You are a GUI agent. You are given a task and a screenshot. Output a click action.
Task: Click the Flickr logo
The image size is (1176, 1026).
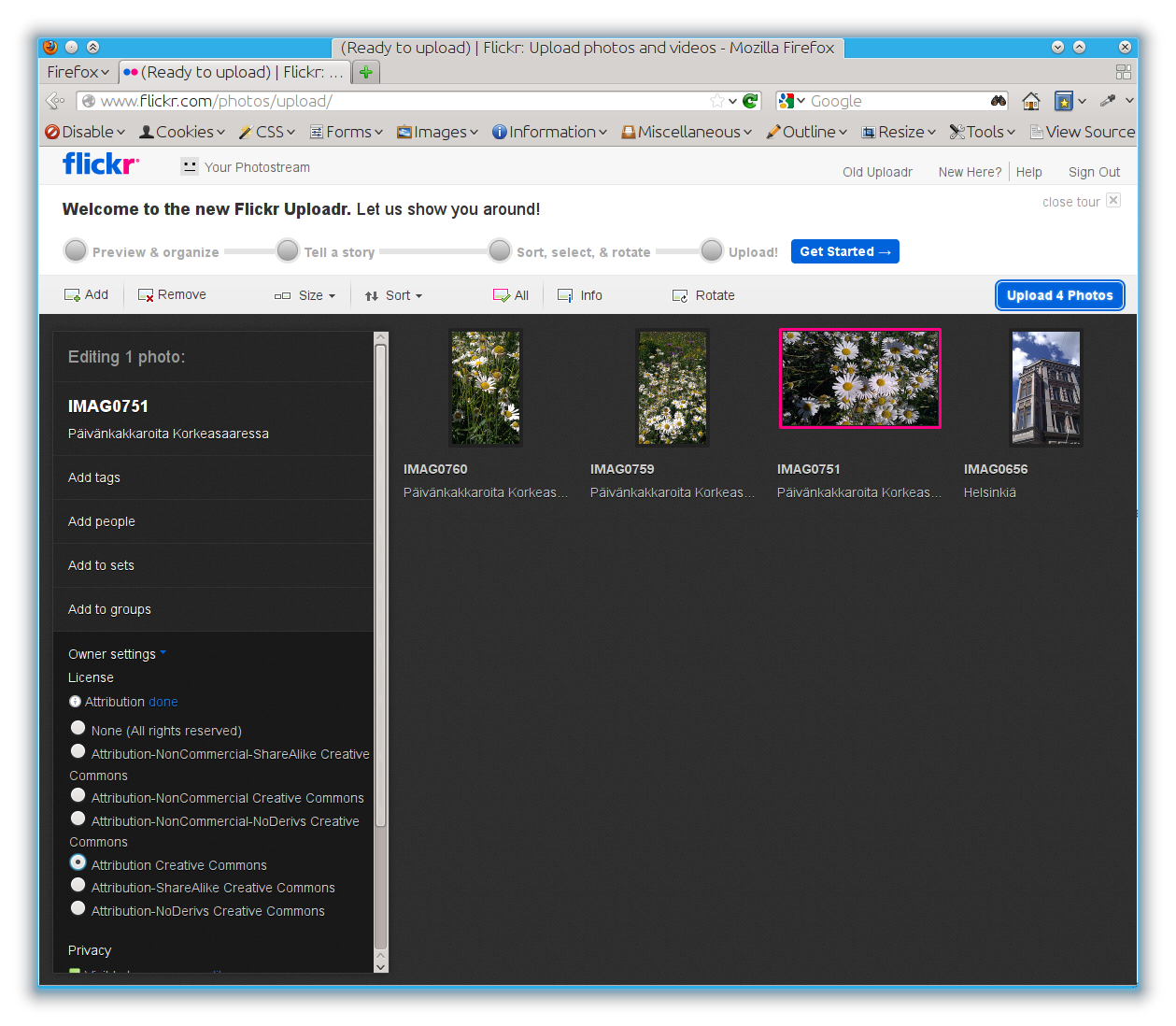pyautogui.click(x=101, y=164)
